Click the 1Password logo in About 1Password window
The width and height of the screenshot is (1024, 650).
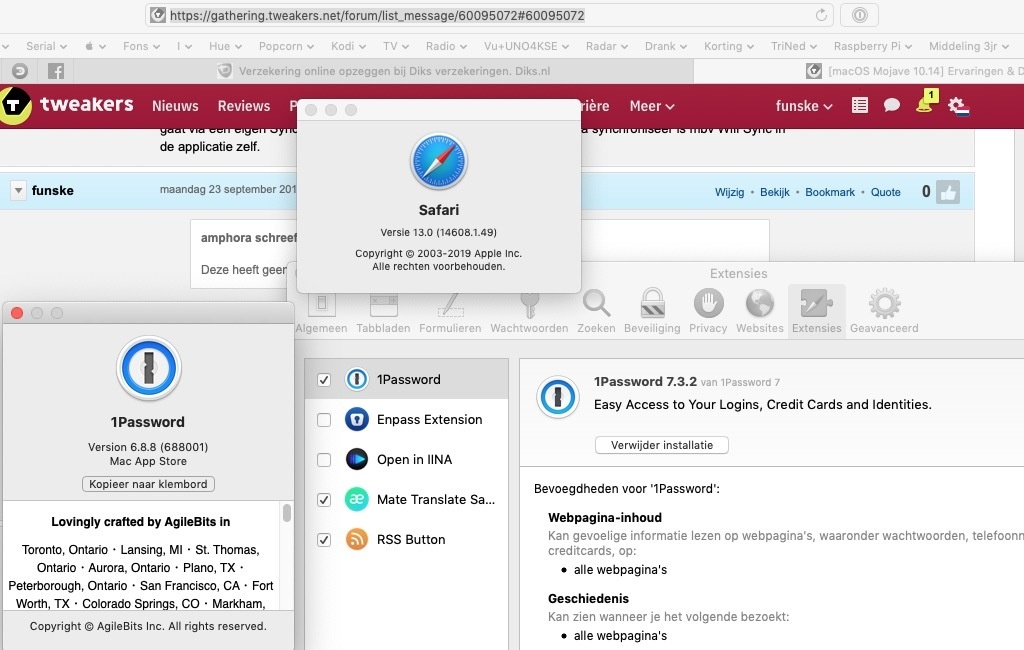pyautogui.click(x=148, y=368)
